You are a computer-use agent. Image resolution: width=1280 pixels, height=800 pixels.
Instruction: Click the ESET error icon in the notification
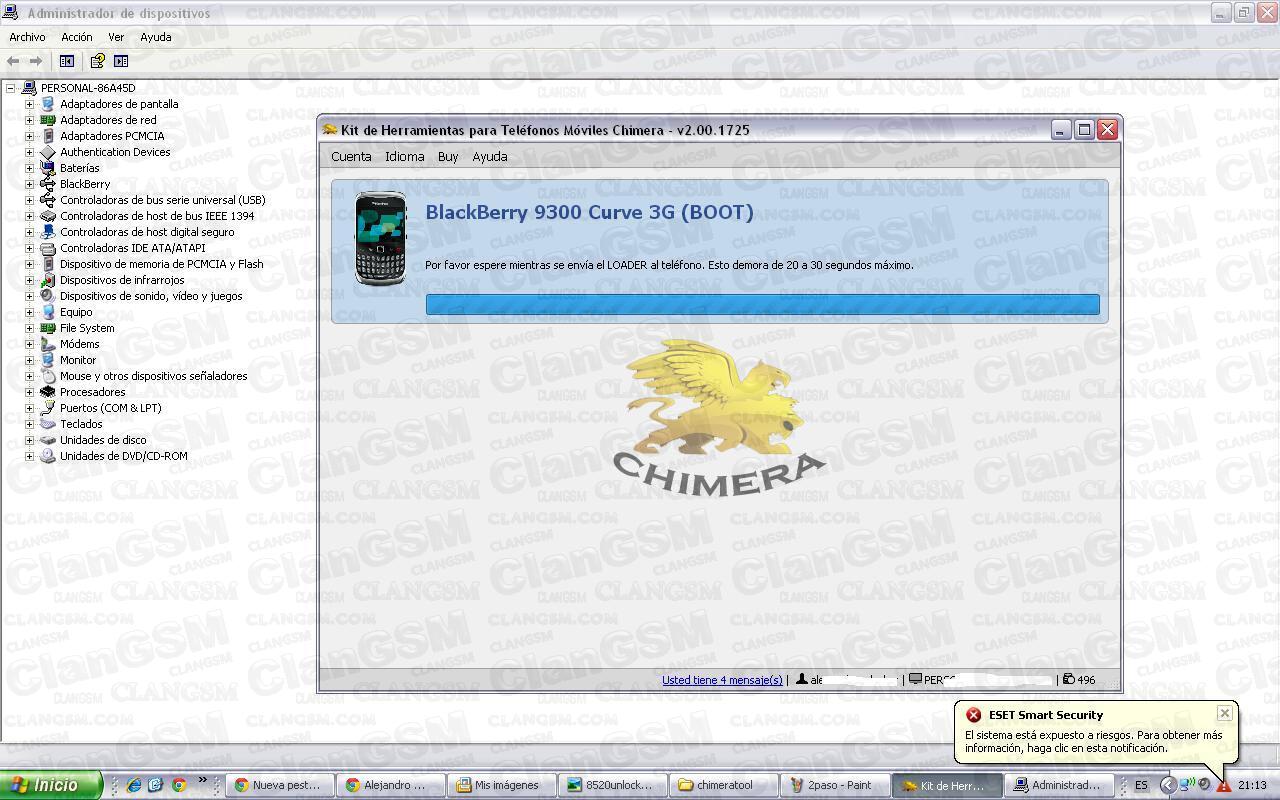(973, 715)
